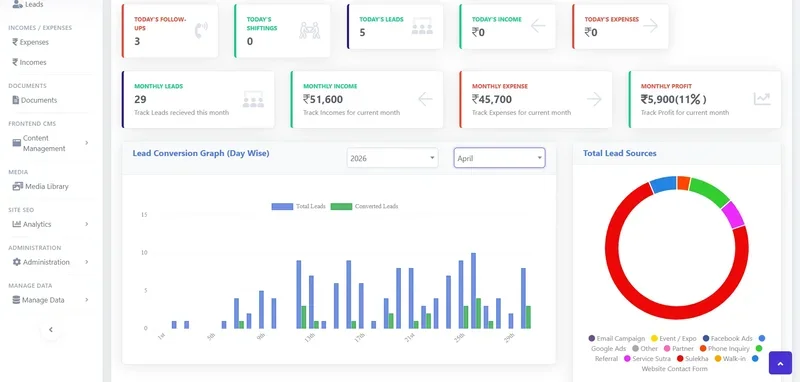Click the Lead Conversion Graph heading
The width and height of the screenshot is (800, 382).
[201, 153]
